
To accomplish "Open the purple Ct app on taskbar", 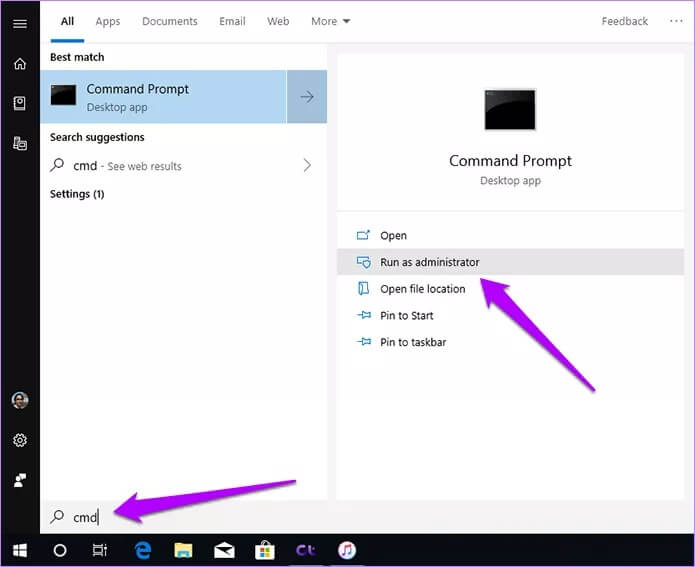I will tap(306, 550).
